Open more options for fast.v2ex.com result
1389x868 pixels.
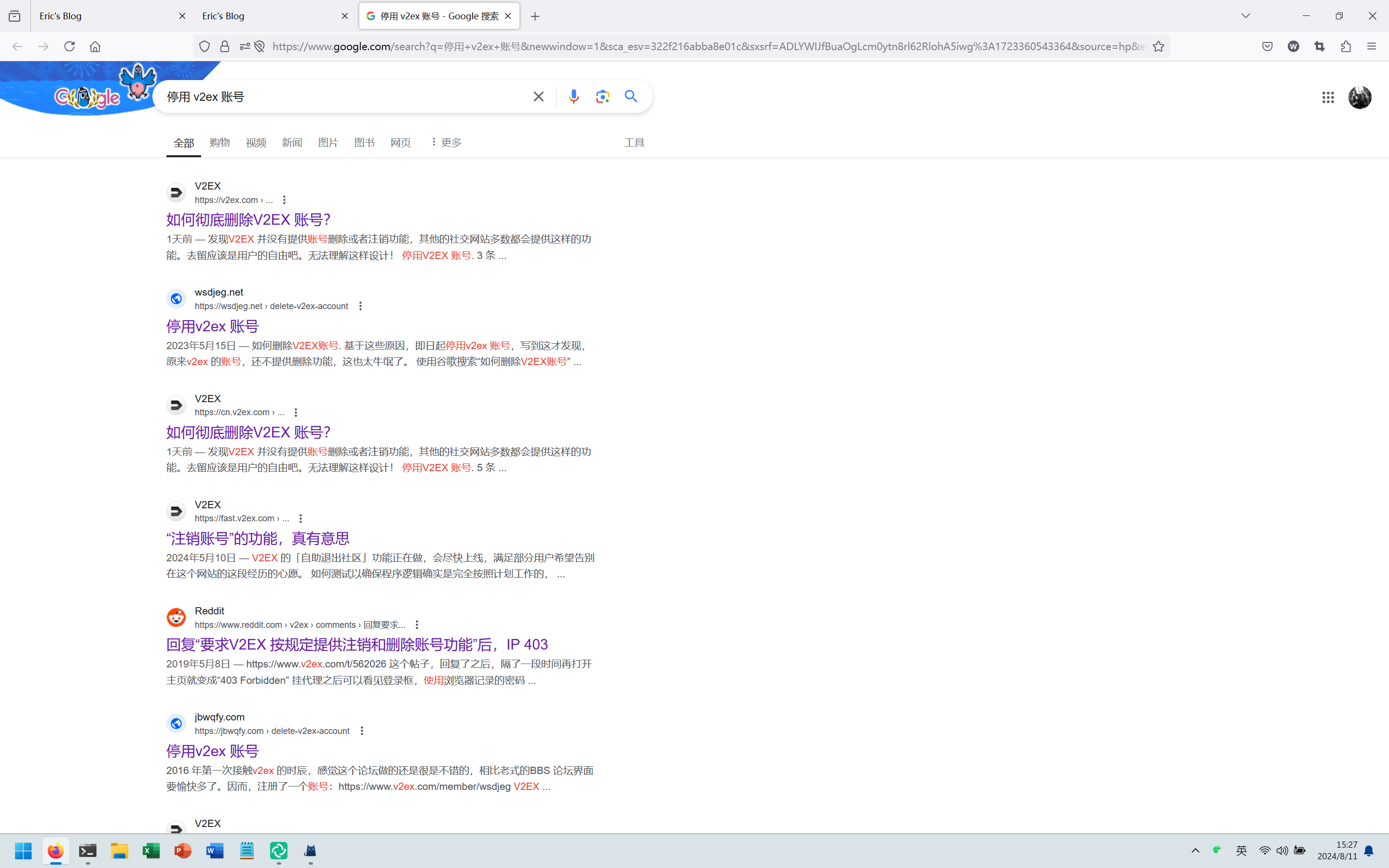pyautogui.click(x=300, y=518)
